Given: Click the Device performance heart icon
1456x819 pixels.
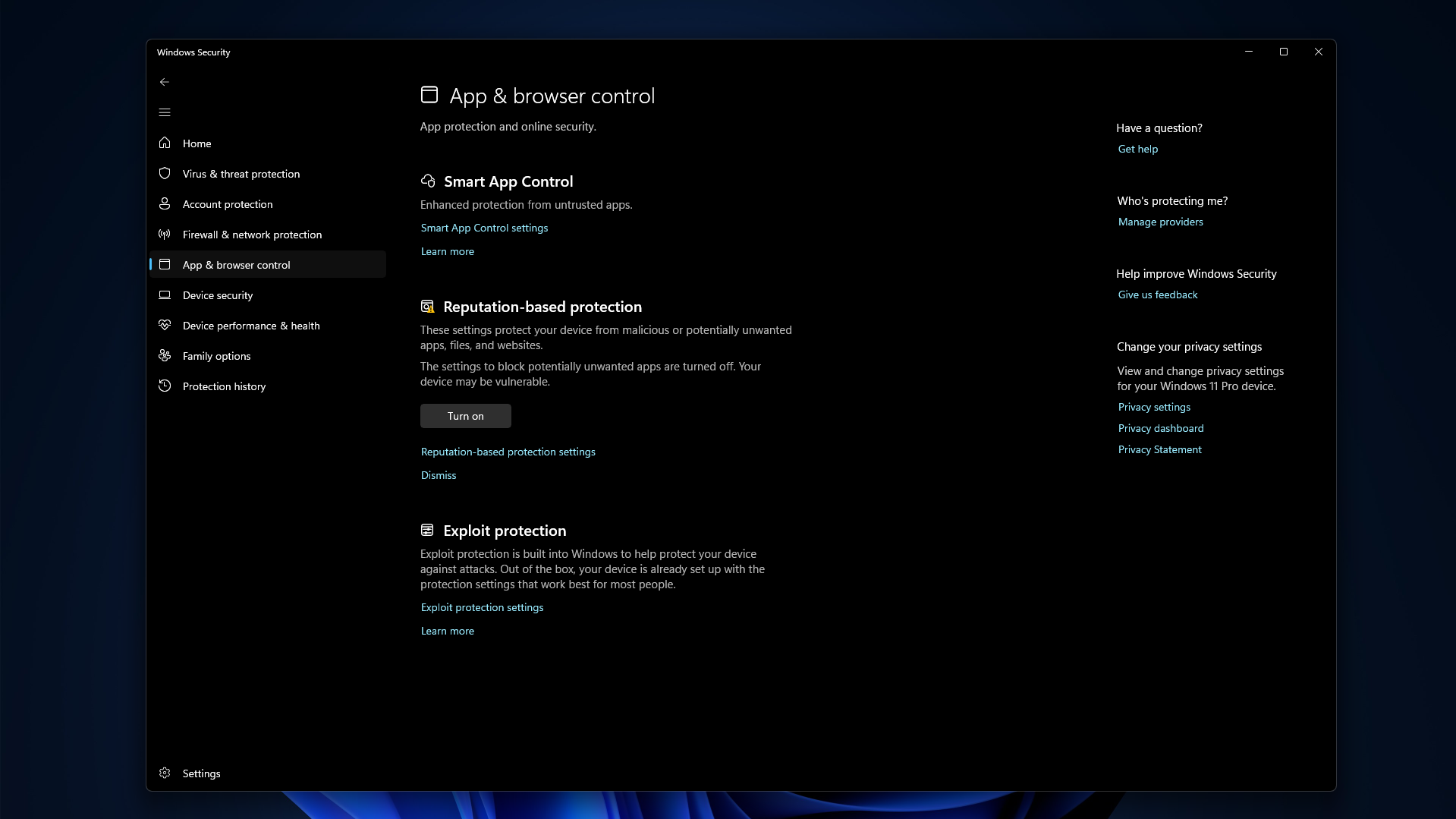Looking at the screenshot, I should [x=165, y=325].
